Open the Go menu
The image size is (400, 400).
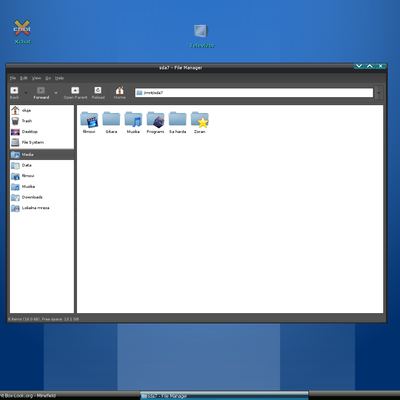(x=48, y=78)
